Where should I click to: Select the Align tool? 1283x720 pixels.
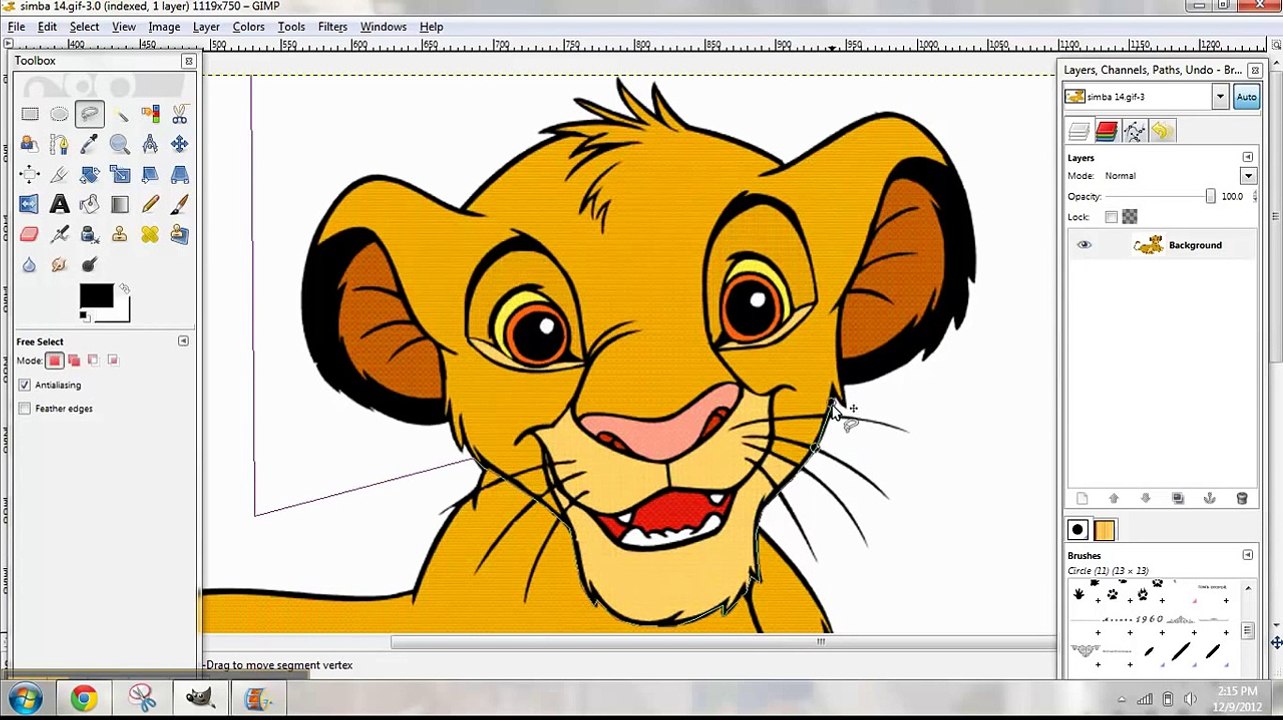[29, 175]
